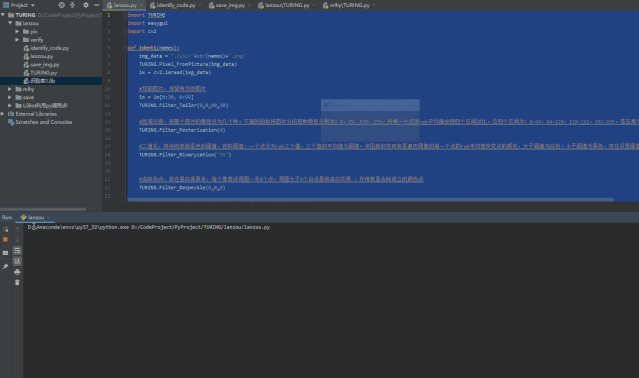Hide the Project panel with minus icon
639x378 pixels.
click(97, 5)
